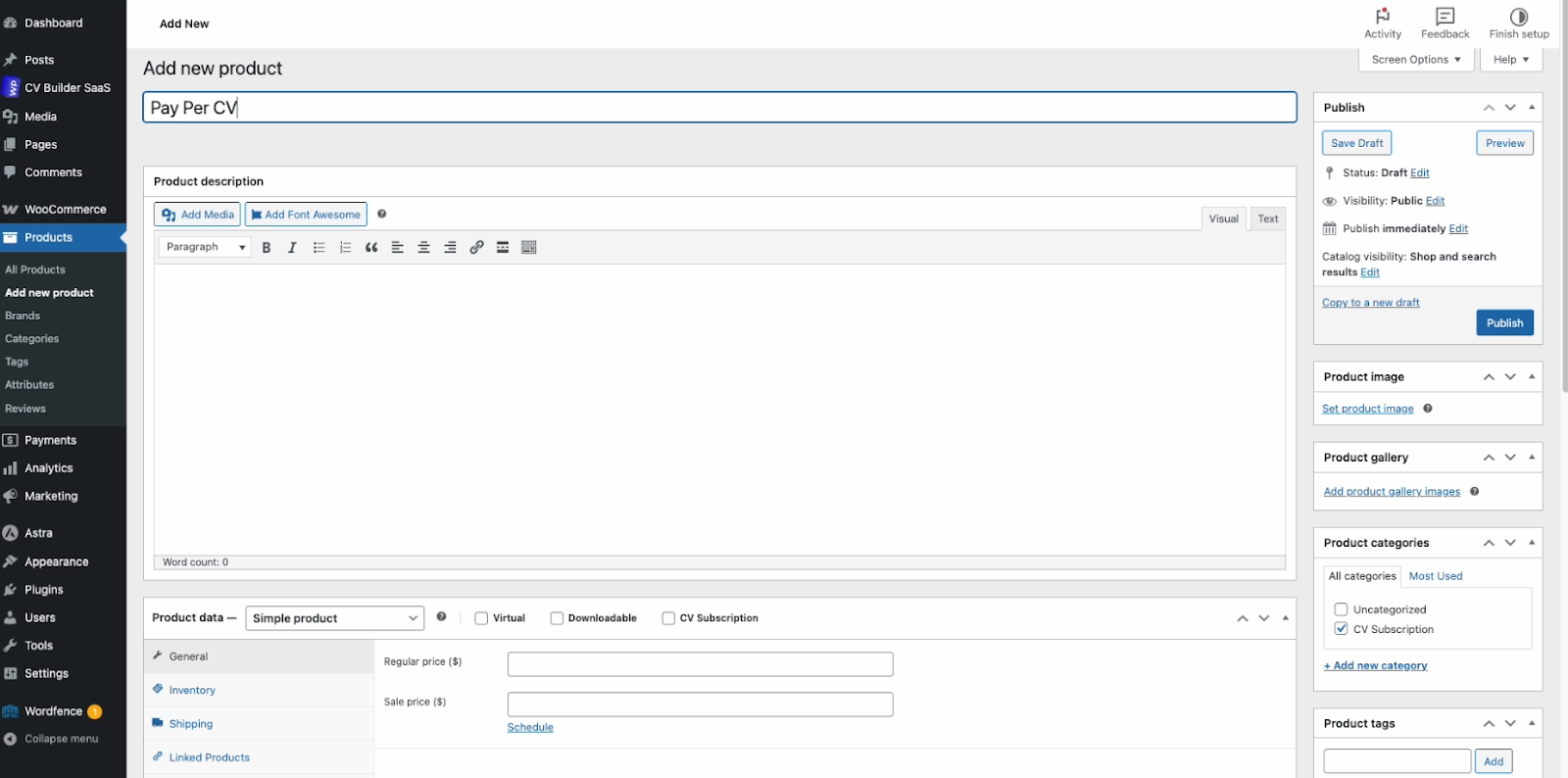
Task: Collapse the admin sidebar menu
Action: tap(63, 739)
